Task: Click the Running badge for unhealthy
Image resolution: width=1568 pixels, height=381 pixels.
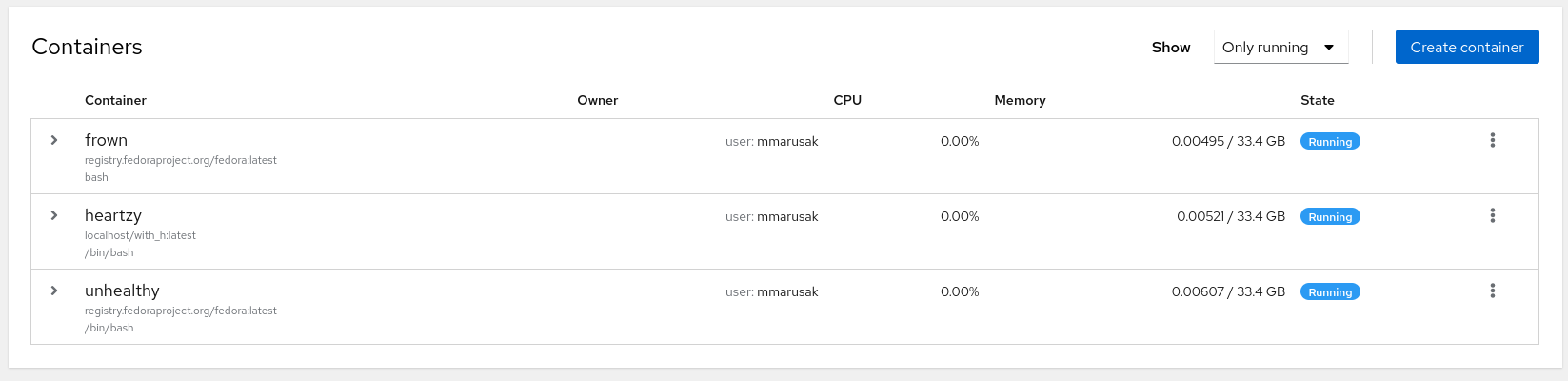Action: 1330,292
